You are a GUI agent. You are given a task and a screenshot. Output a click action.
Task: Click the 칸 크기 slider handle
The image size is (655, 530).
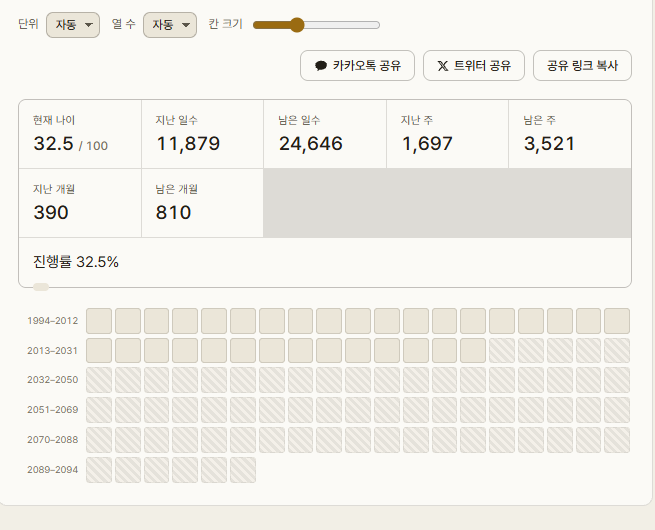click(297, 25)
